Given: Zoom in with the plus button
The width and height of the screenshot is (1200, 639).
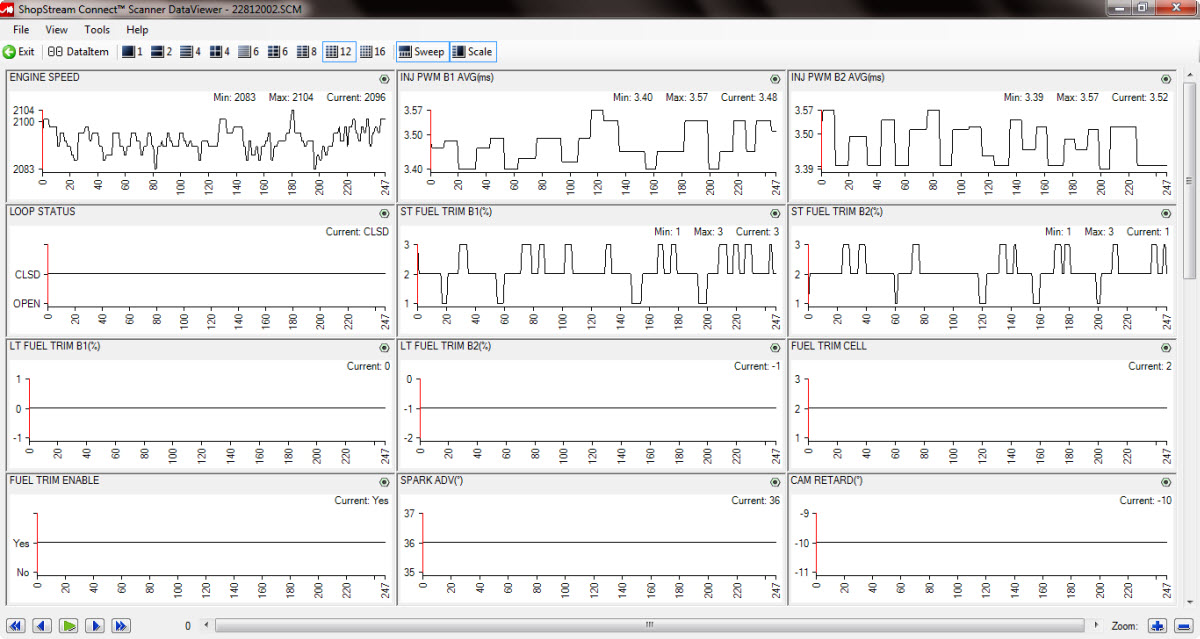Looking at the screenshot, I should (x=1158, y=625).
